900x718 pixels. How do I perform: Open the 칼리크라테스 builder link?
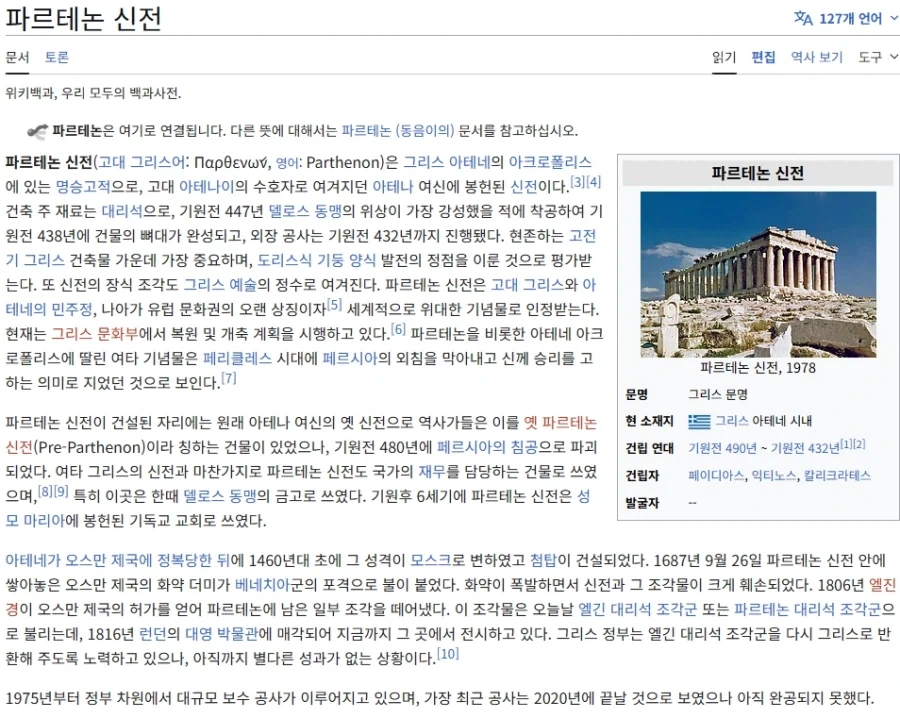click(837, 475)
